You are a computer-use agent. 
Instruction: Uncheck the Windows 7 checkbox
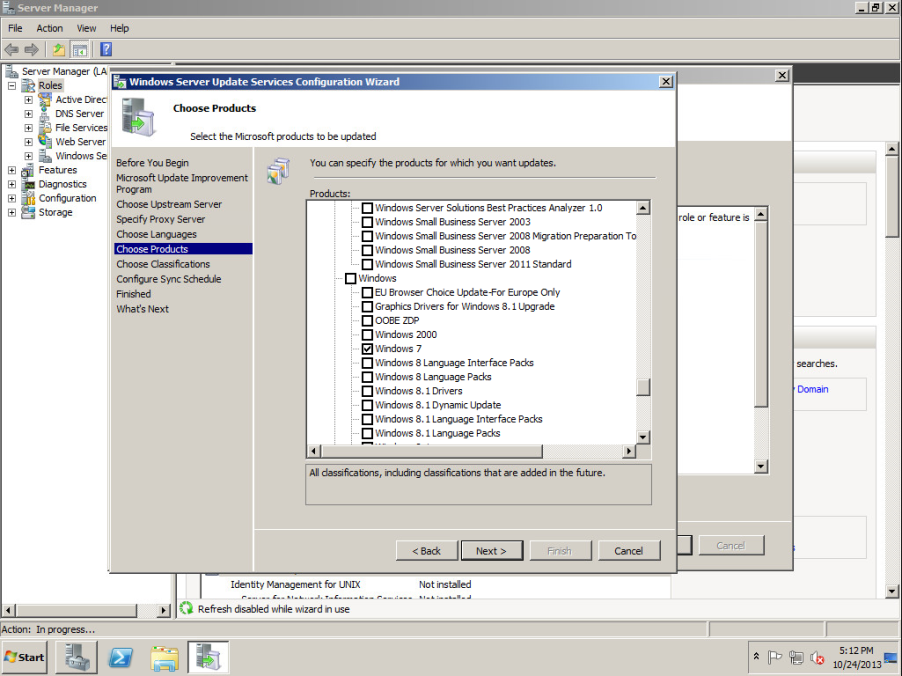[x=367, y=349]
